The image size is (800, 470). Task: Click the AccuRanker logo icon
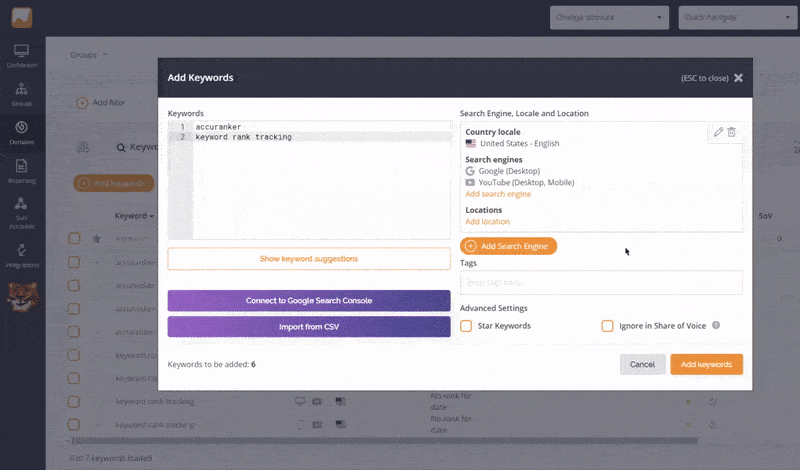pos(22,18)
